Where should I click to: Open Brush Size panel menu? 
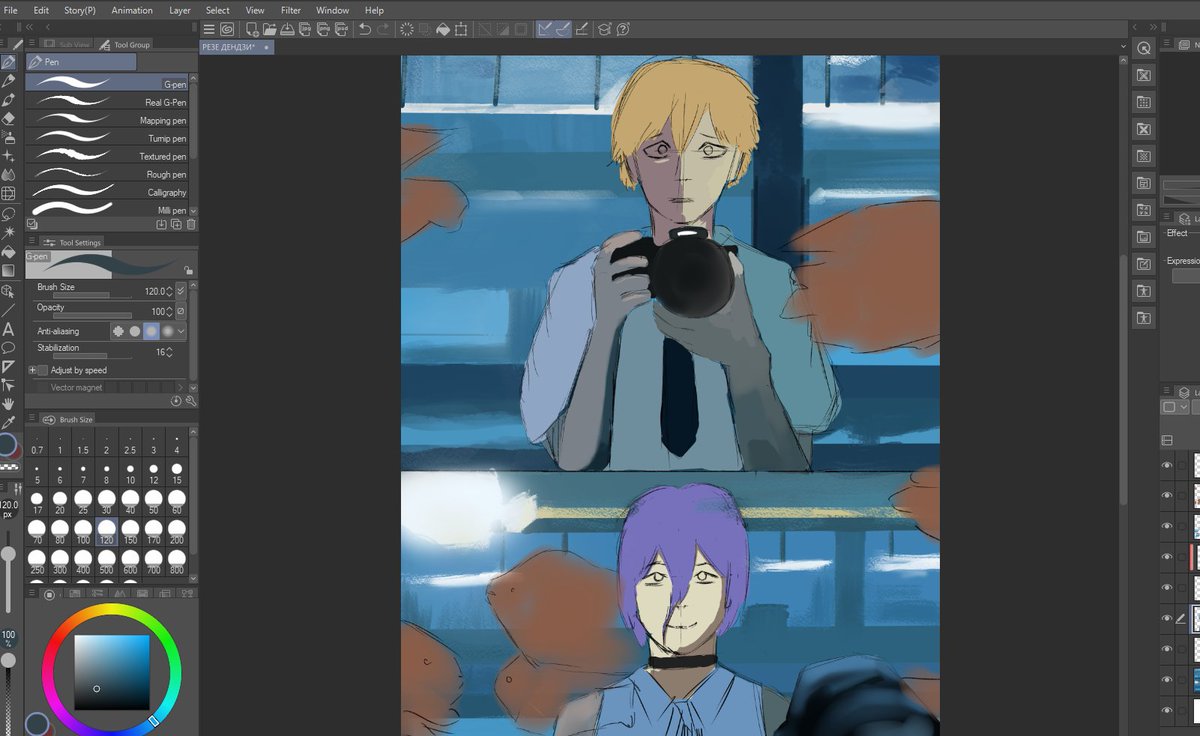point(32,419)
